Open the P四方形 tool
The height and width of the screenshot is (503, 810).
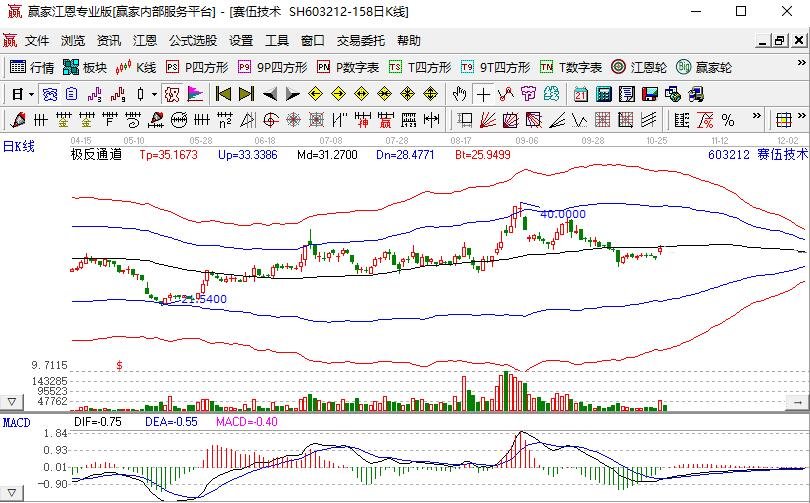point(197,68)
